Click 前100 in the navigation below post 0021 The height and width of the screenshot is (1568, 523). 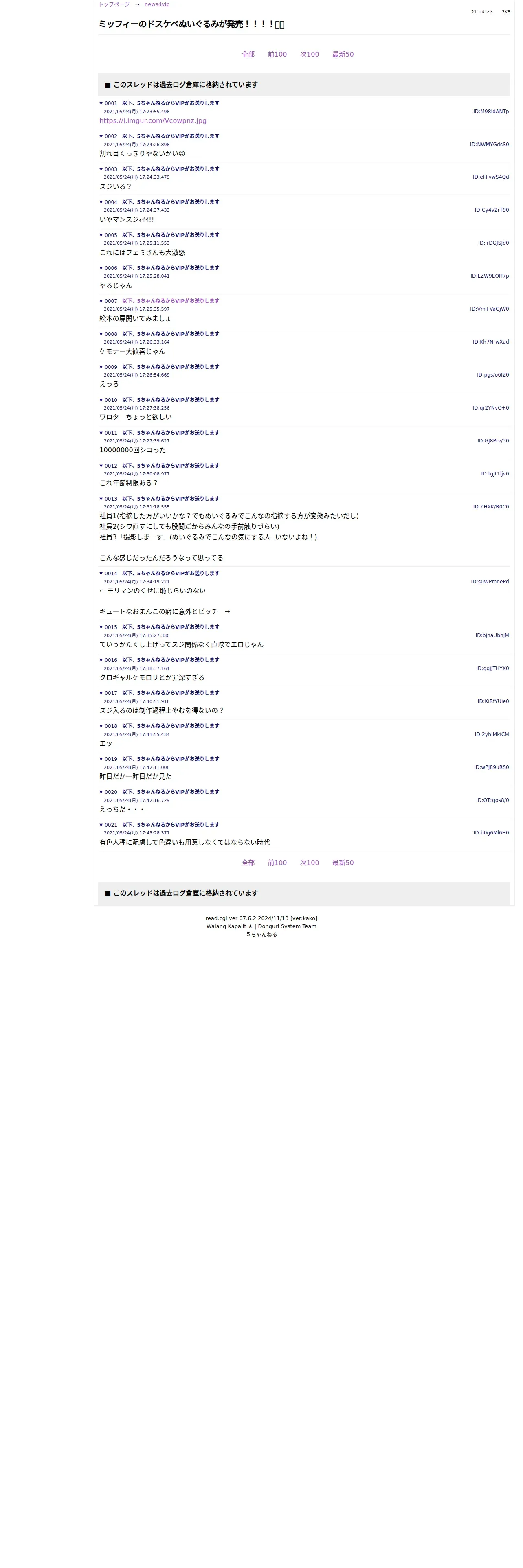tap(277, 863)
